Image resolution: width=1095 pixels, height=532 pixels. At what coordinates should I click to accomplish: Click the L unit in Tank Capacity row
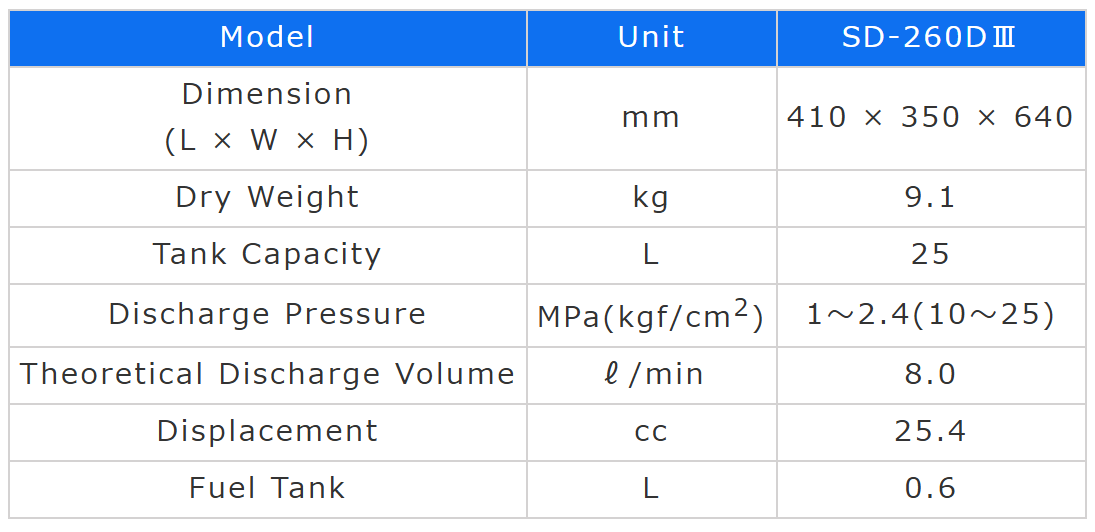[651, 254]
